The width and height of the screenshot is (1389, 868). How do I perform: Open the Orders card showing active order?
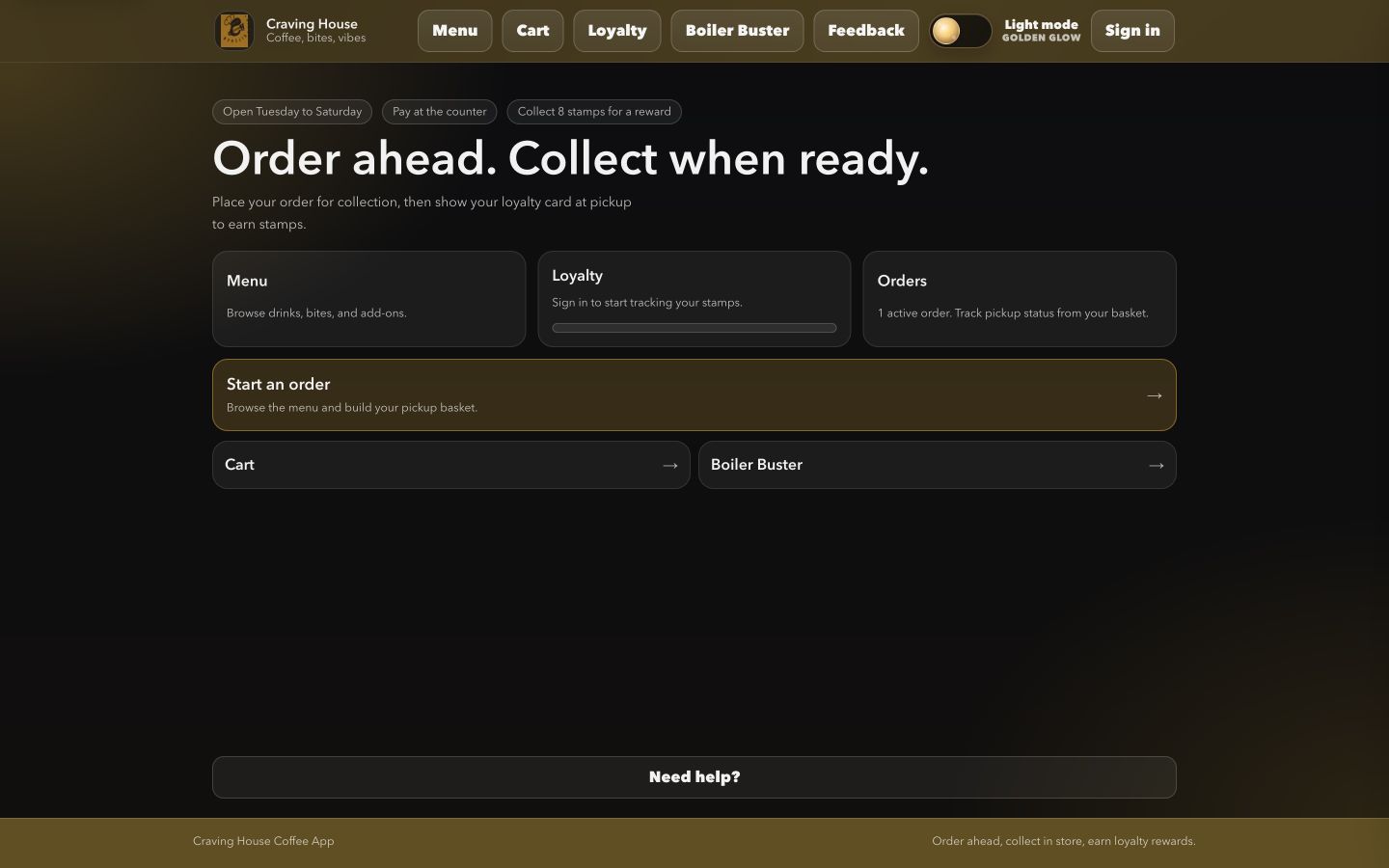(1020, 299)
